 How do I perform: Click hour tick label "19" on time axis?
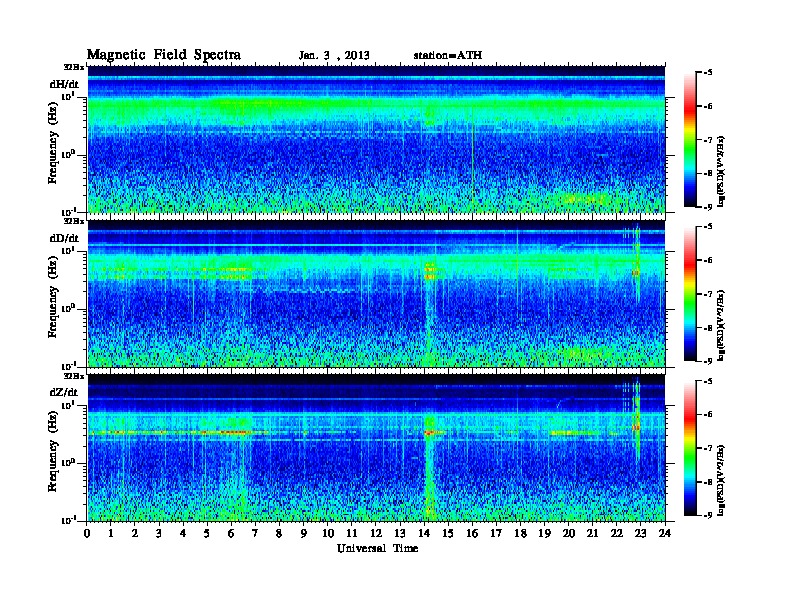pos(544,533)
